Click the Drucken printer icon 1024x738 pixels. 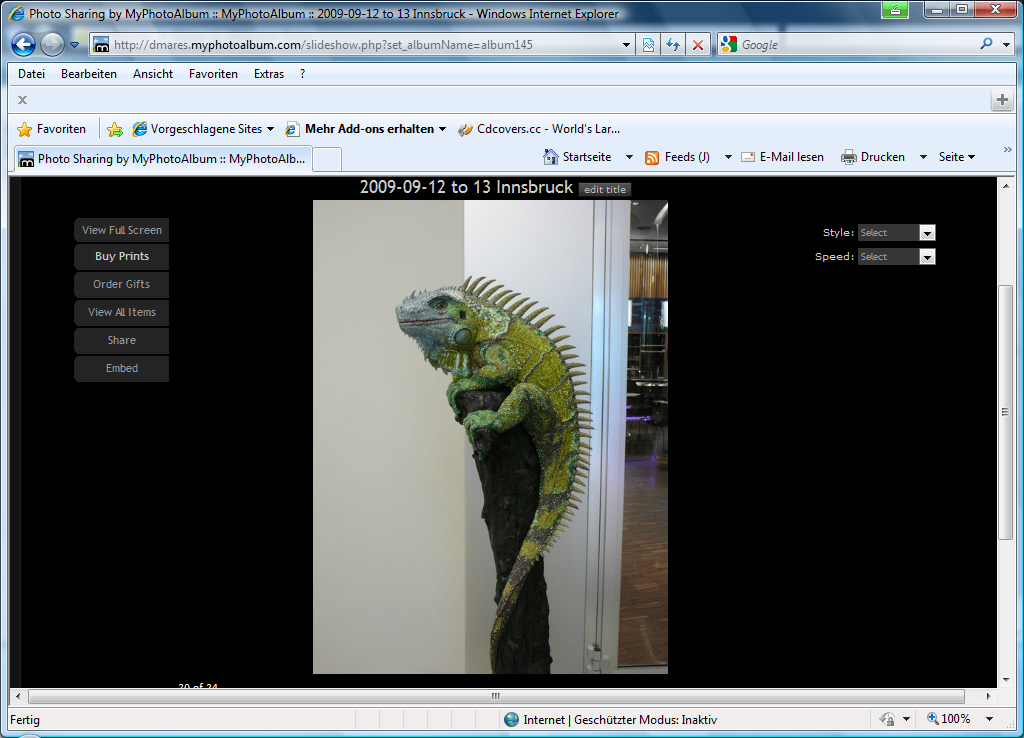coord(849,157)
